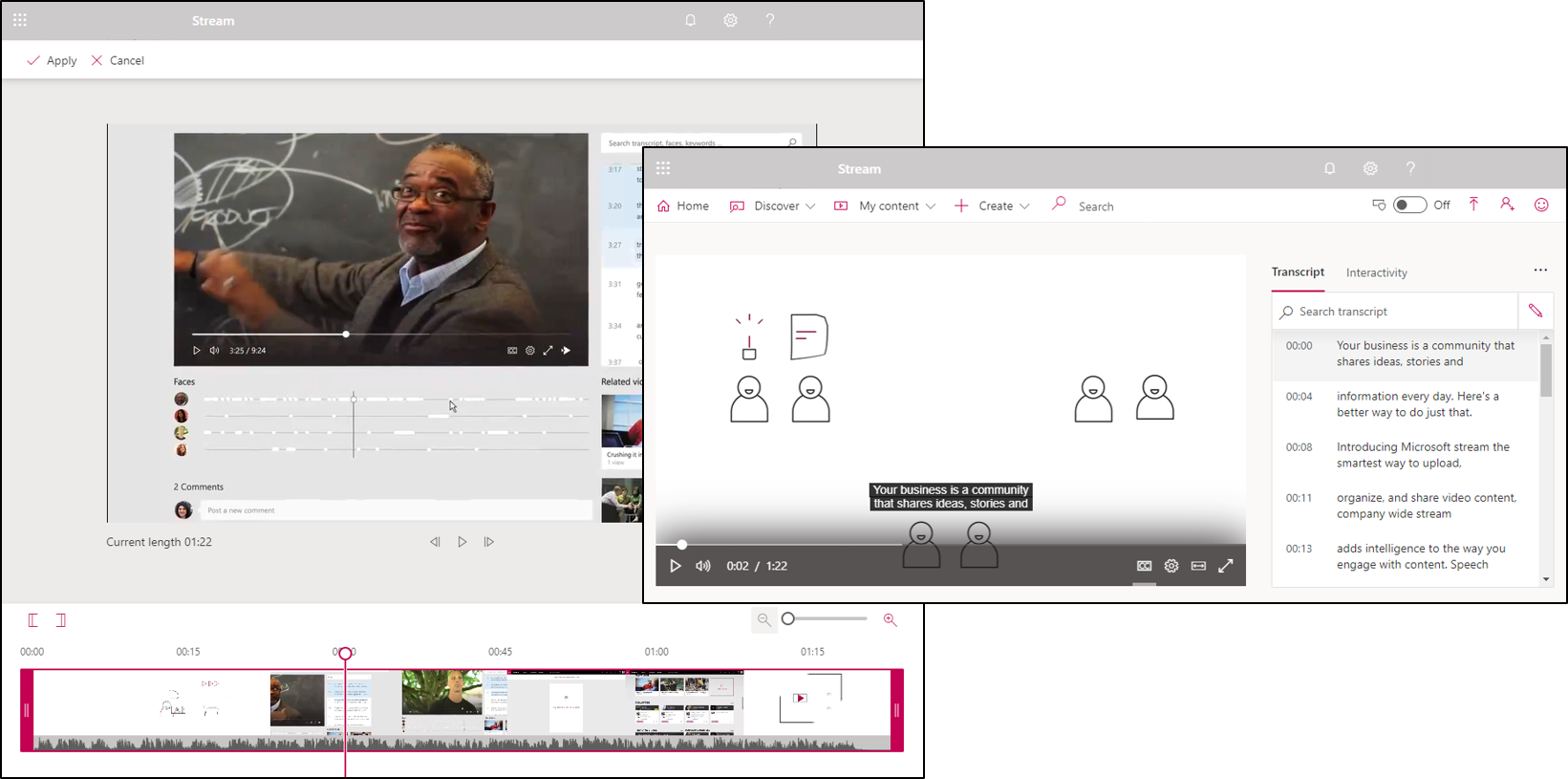This screenshot has width=1568, height=779.
Task: Toggle the new experience Off switch
Action: [1409, 205]
